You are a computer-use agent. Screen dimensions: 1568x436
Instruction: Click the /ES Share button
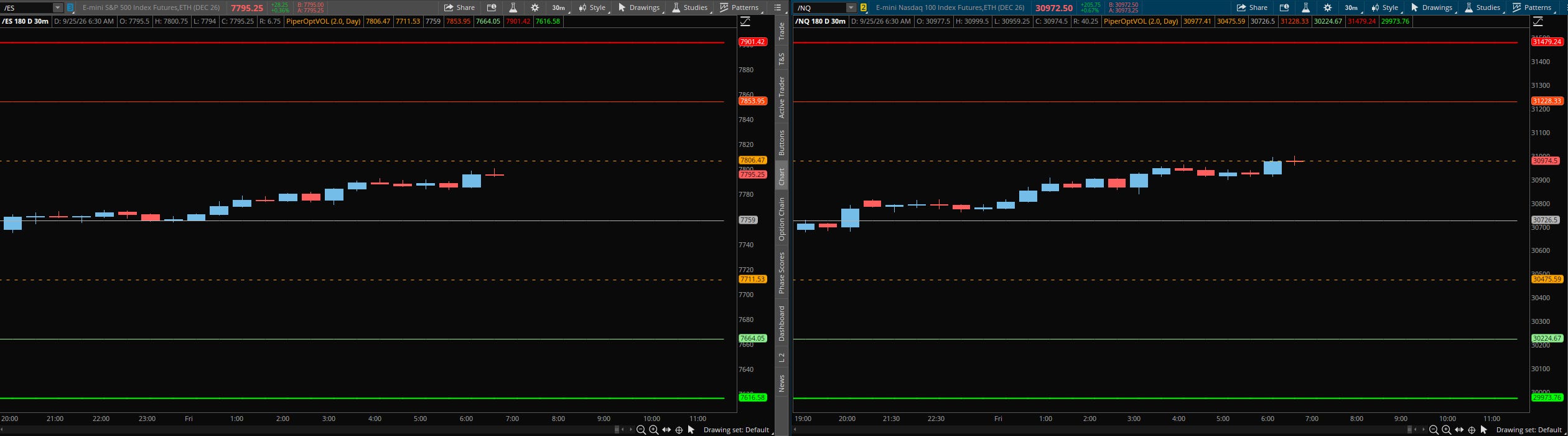click(x=460, y=7)
